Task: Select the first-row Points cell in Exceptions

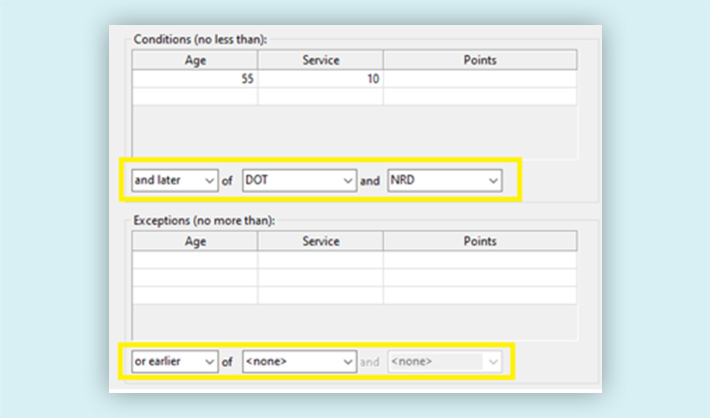Action: point(479,260)
